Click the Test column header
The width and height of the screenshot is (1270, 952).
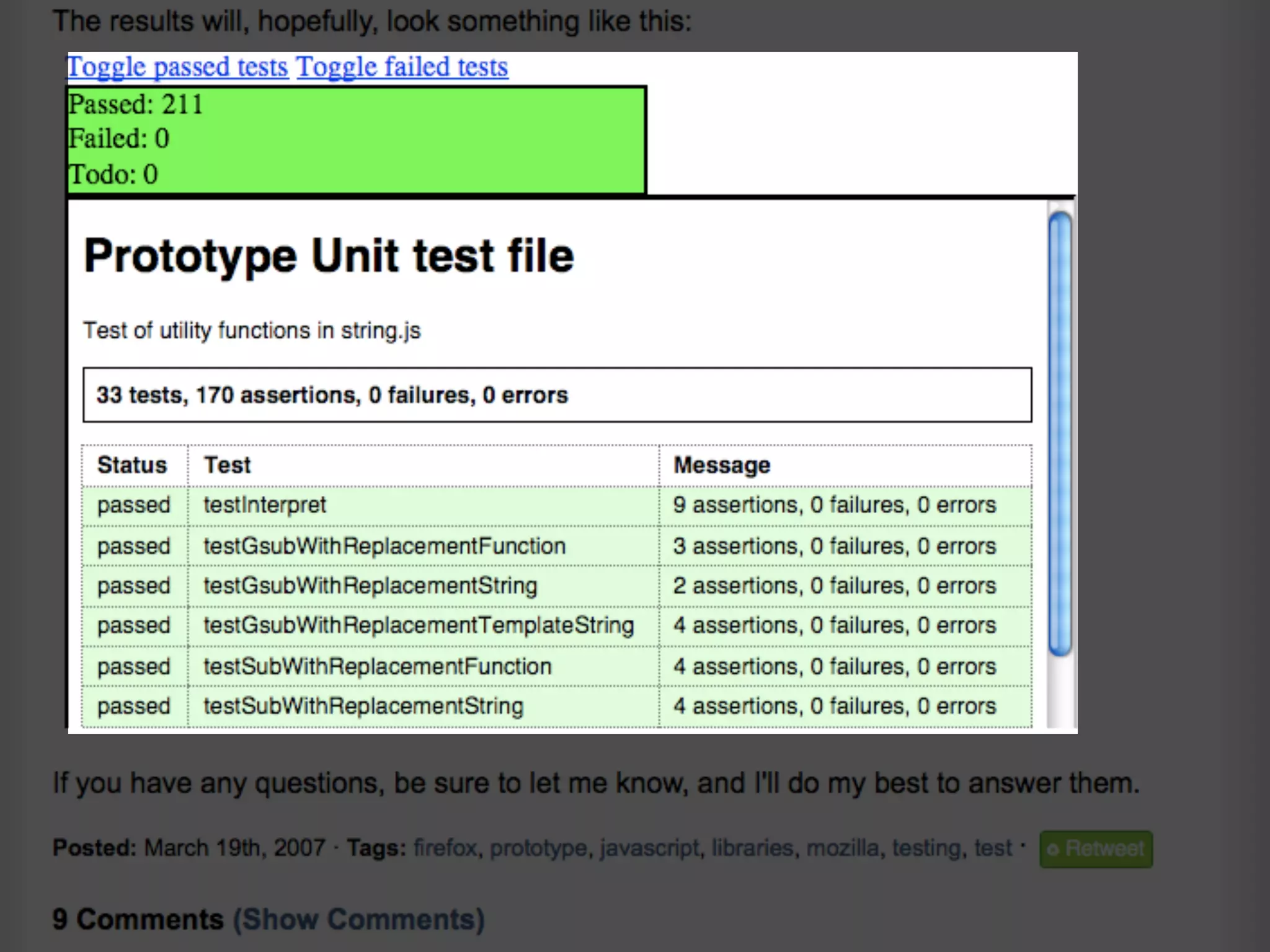point(228,465)
